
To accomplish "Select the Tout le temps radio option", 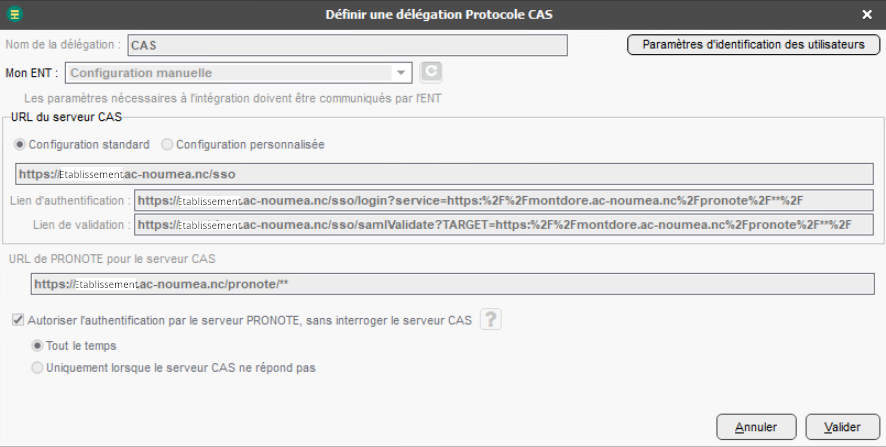I will tap(38, 345).
